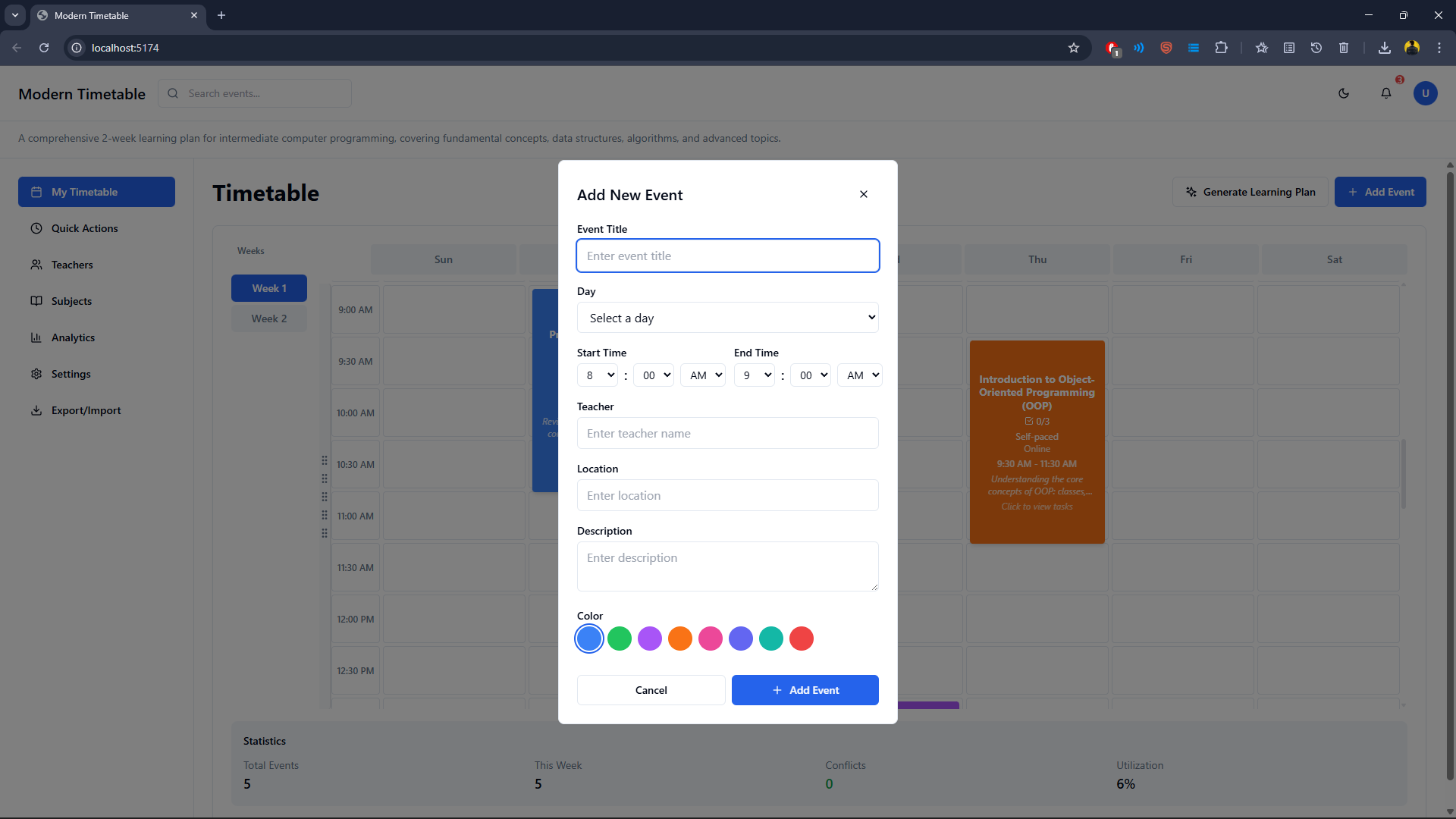
Task: Click blue Add Event submit button
Action: pos(805,690)
